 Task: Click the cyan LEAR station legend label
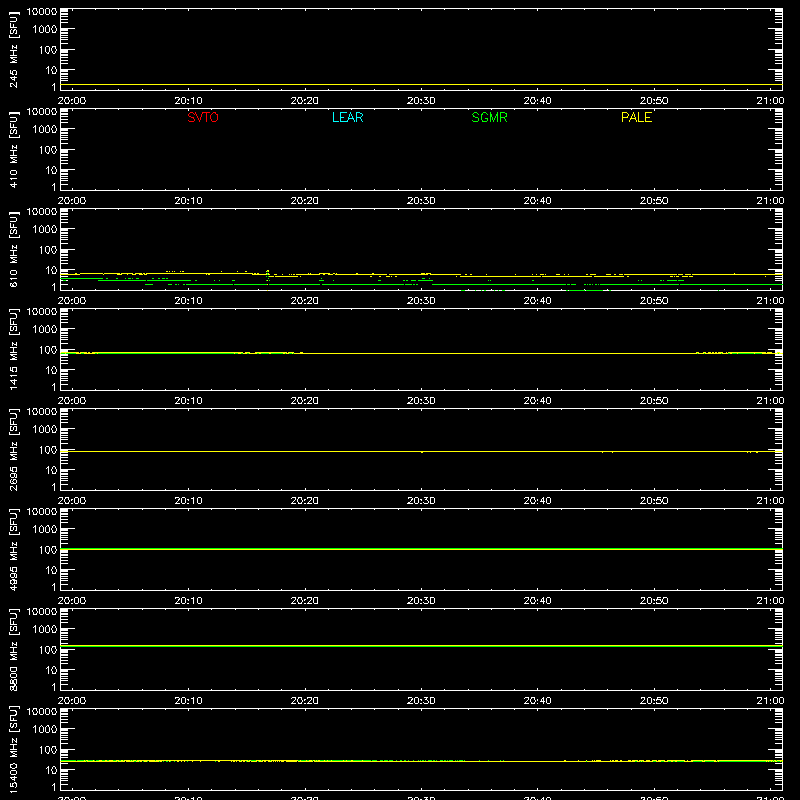pos(347,117)
